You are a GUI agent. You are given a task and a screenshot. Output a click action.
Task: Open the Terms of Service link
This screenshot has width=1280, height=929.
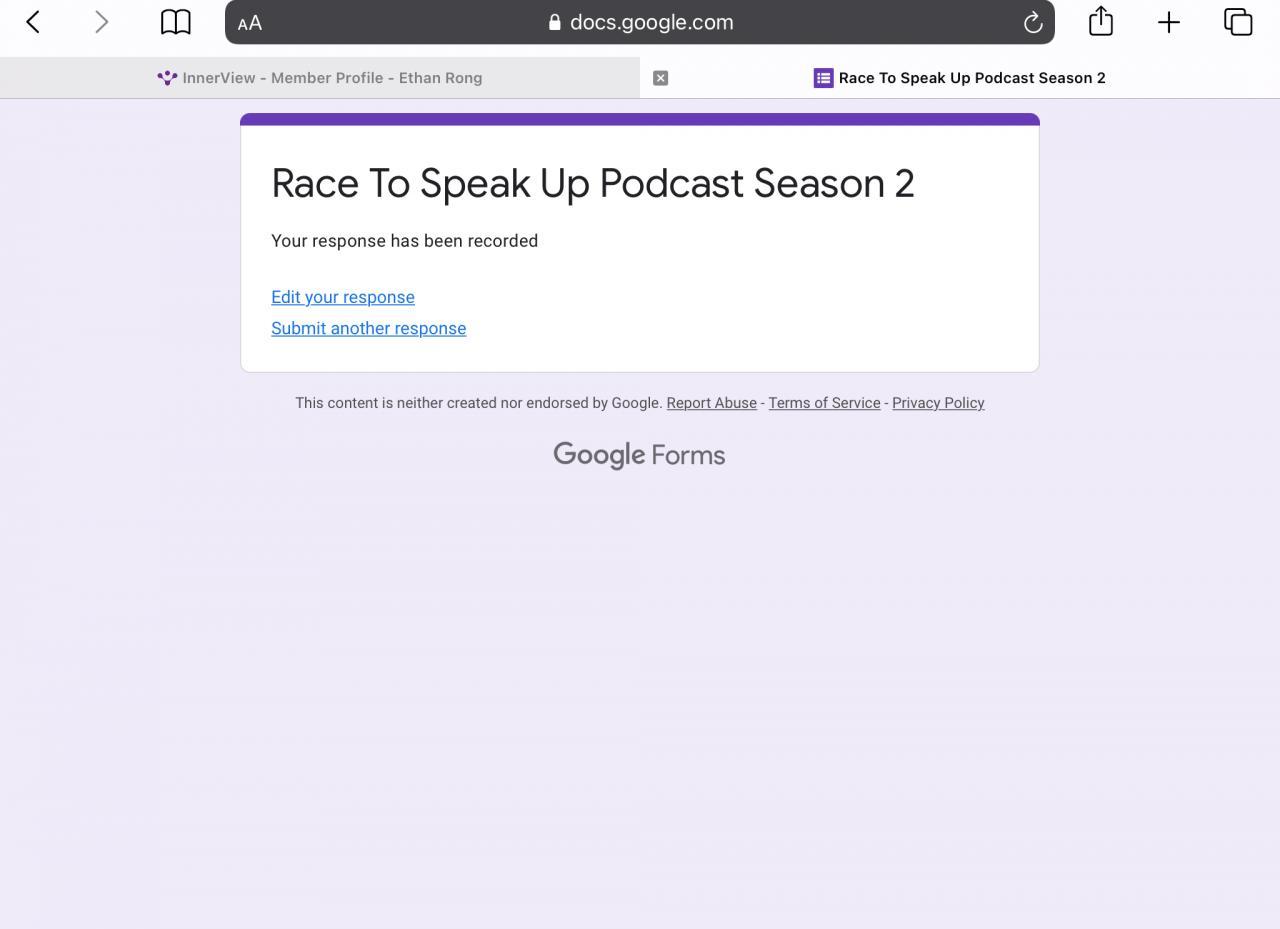click(x=824, y=403)
